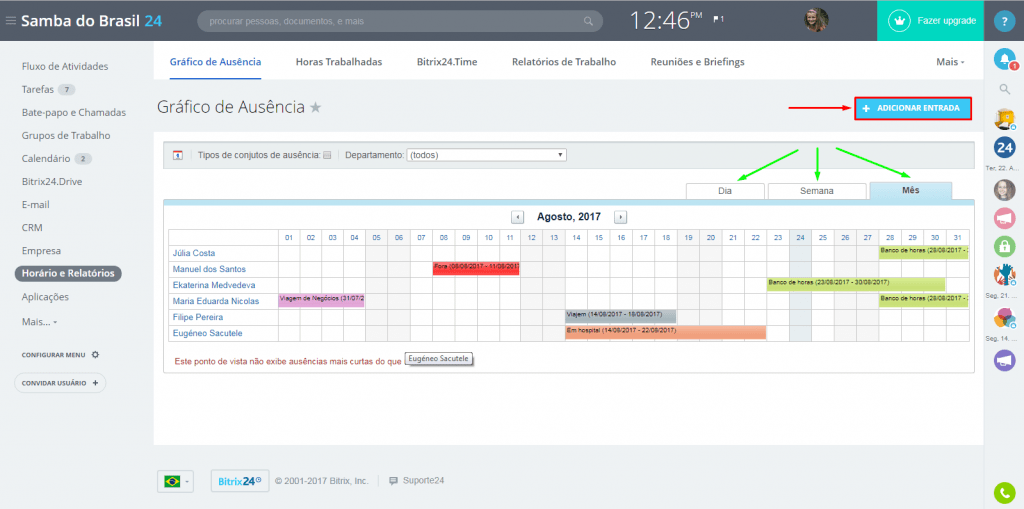
Task: Click the gray Viajem absence bar
Action: click(621, 317)
